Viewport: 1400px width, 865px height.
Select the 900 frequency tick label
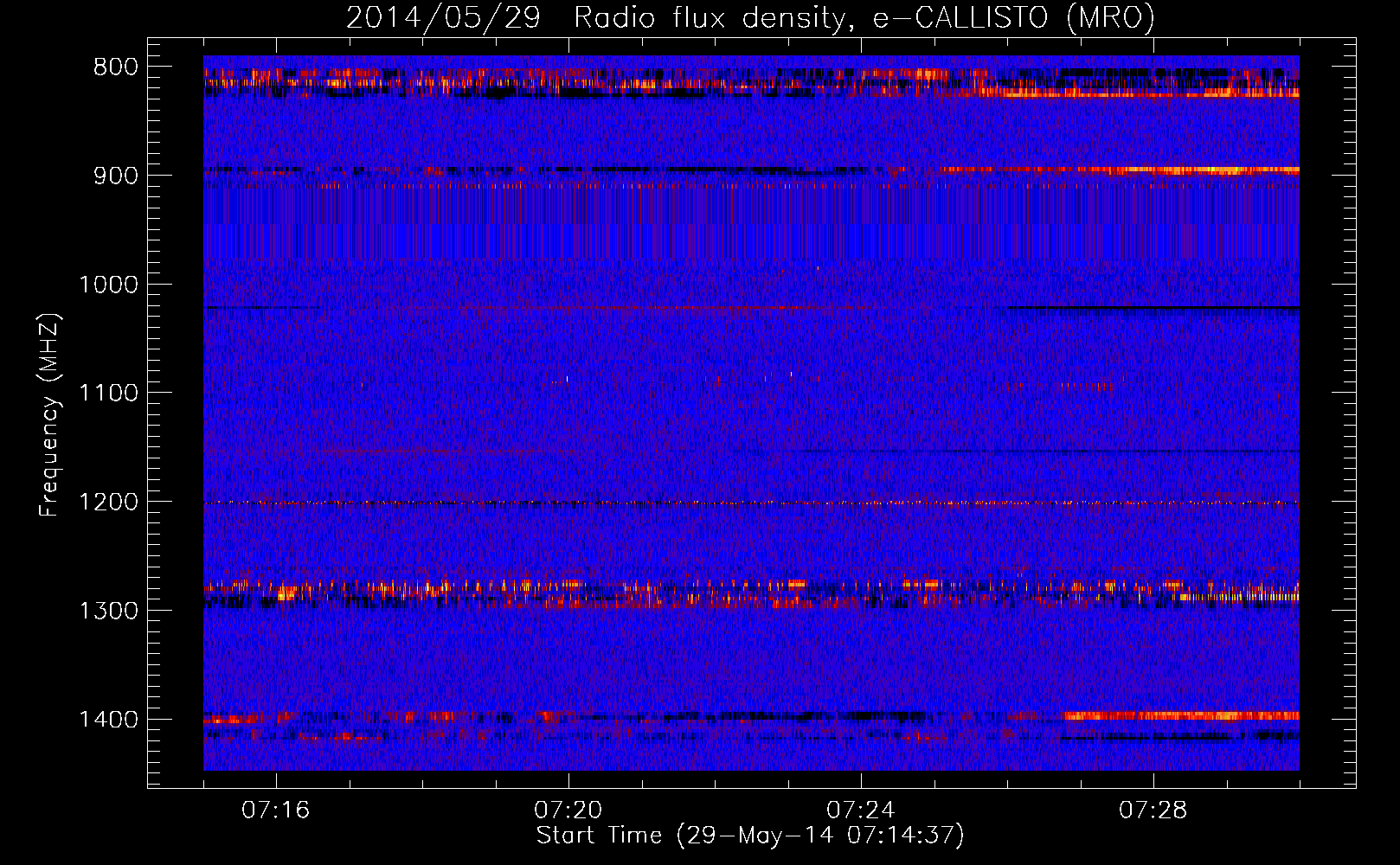pos(116,176)
